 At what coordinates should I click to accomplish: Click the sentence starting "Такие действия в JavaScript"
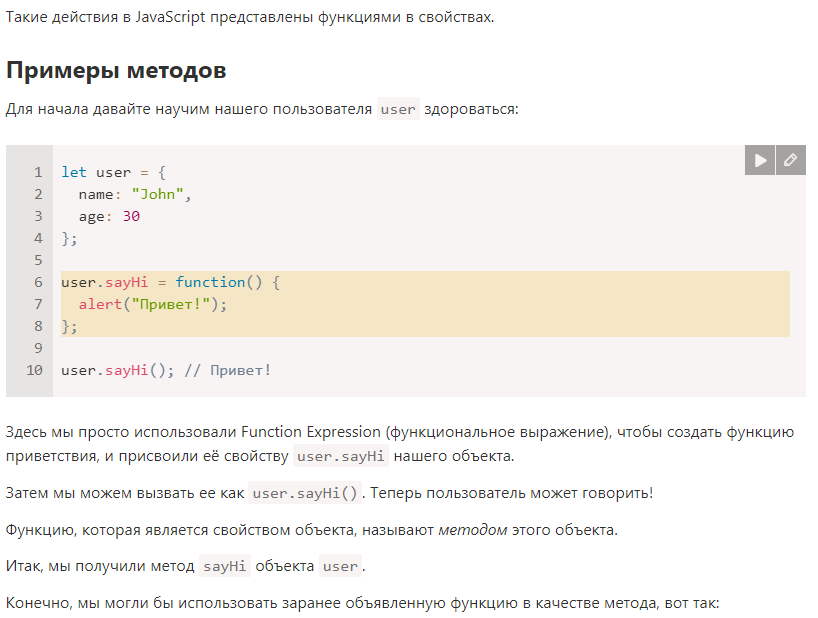[x=250, y=17]
